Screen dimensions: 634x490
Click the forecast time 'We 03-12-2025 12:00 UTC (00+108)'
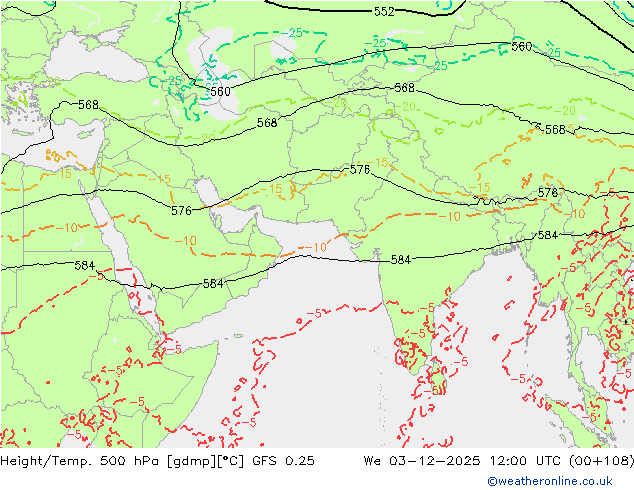point(499,461)
